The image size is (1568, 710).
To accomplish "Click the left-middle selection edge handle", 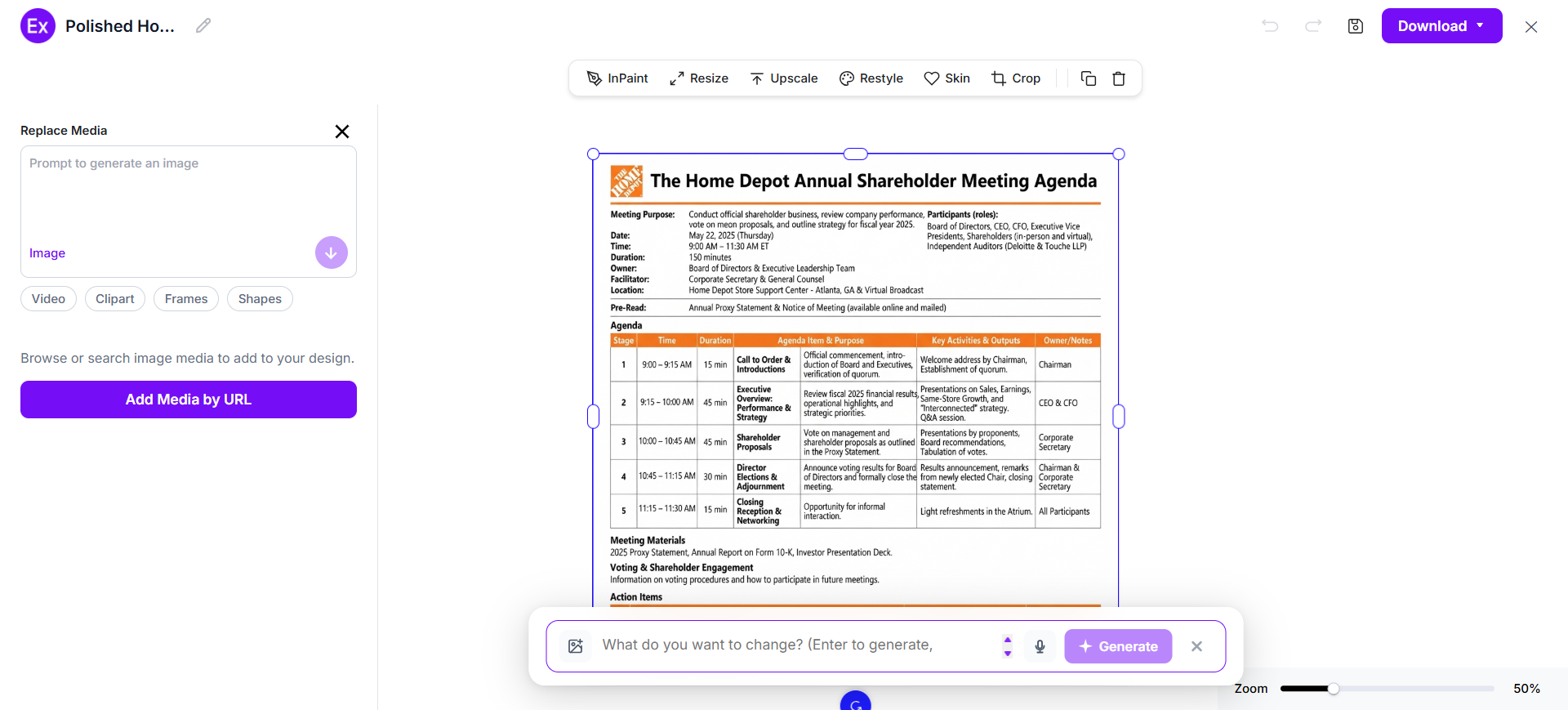I will tap(594, 417).
